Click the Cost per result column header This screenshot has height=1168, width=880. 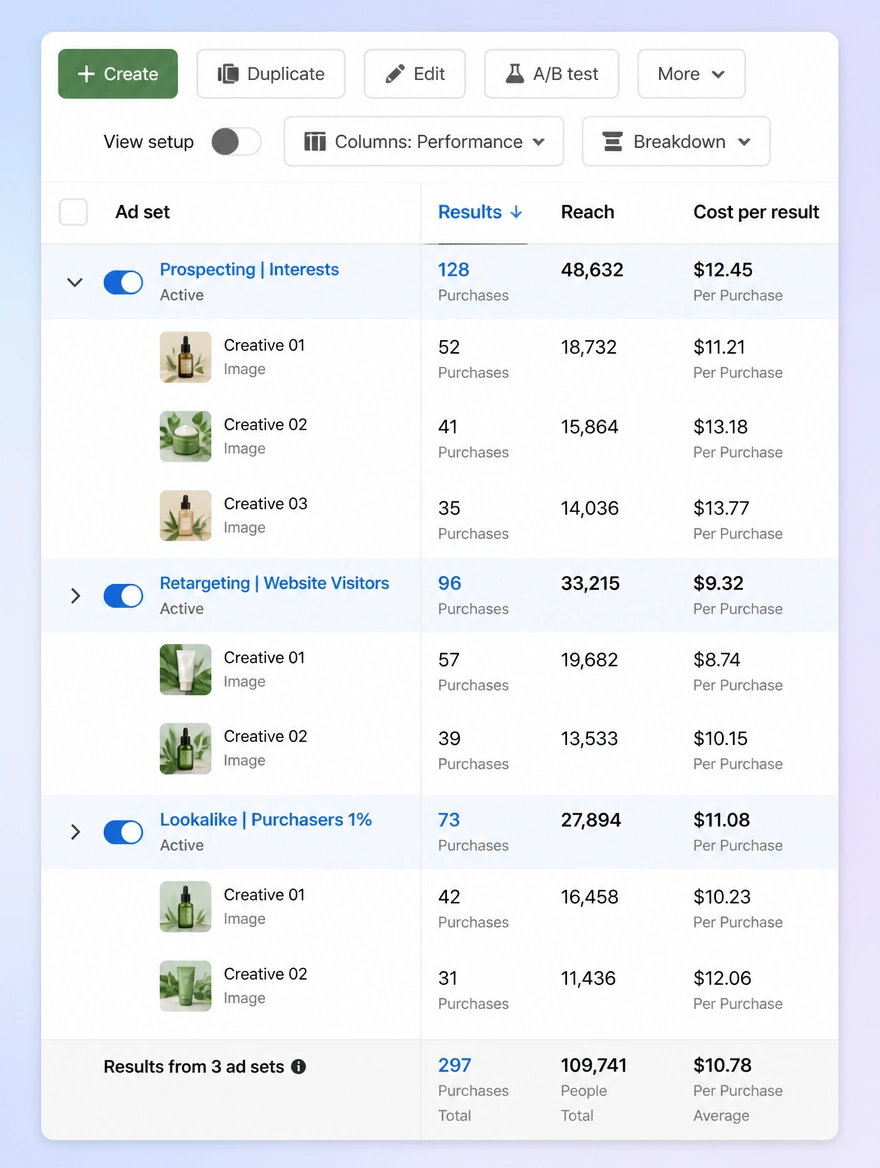(x=756, y=212)
